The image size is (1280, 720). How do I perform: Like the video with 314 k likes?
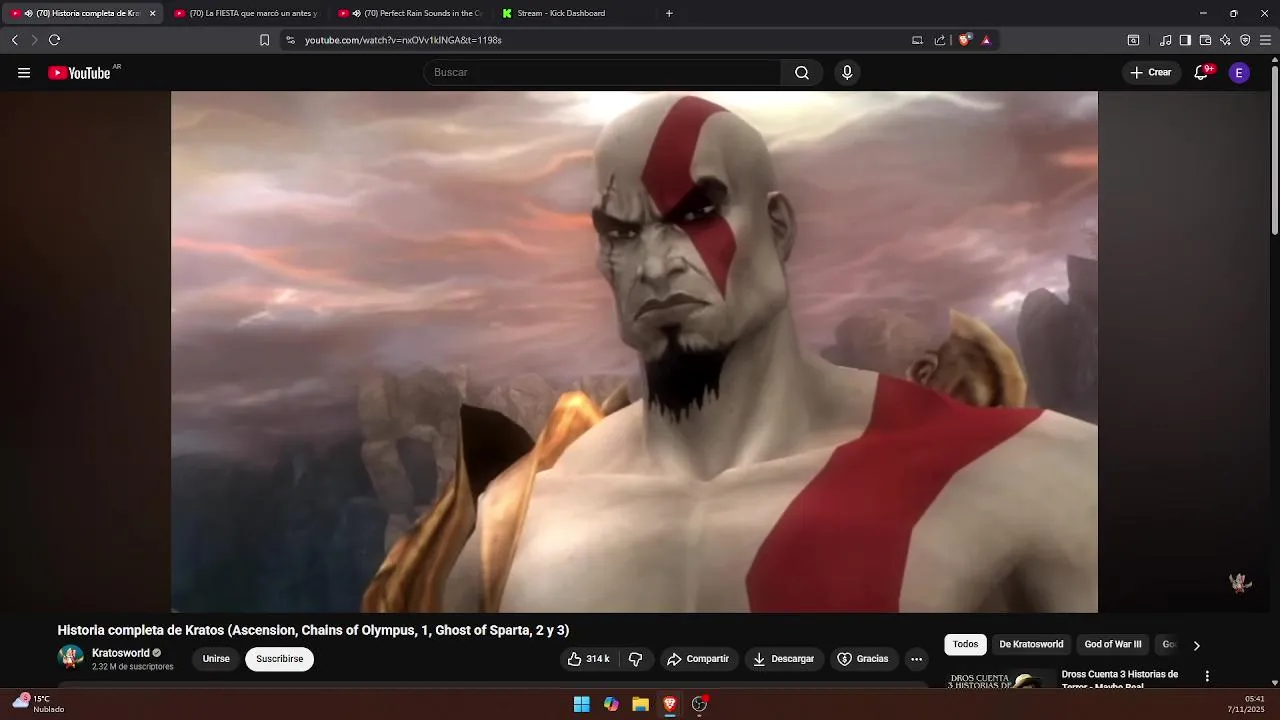(588, 659)
